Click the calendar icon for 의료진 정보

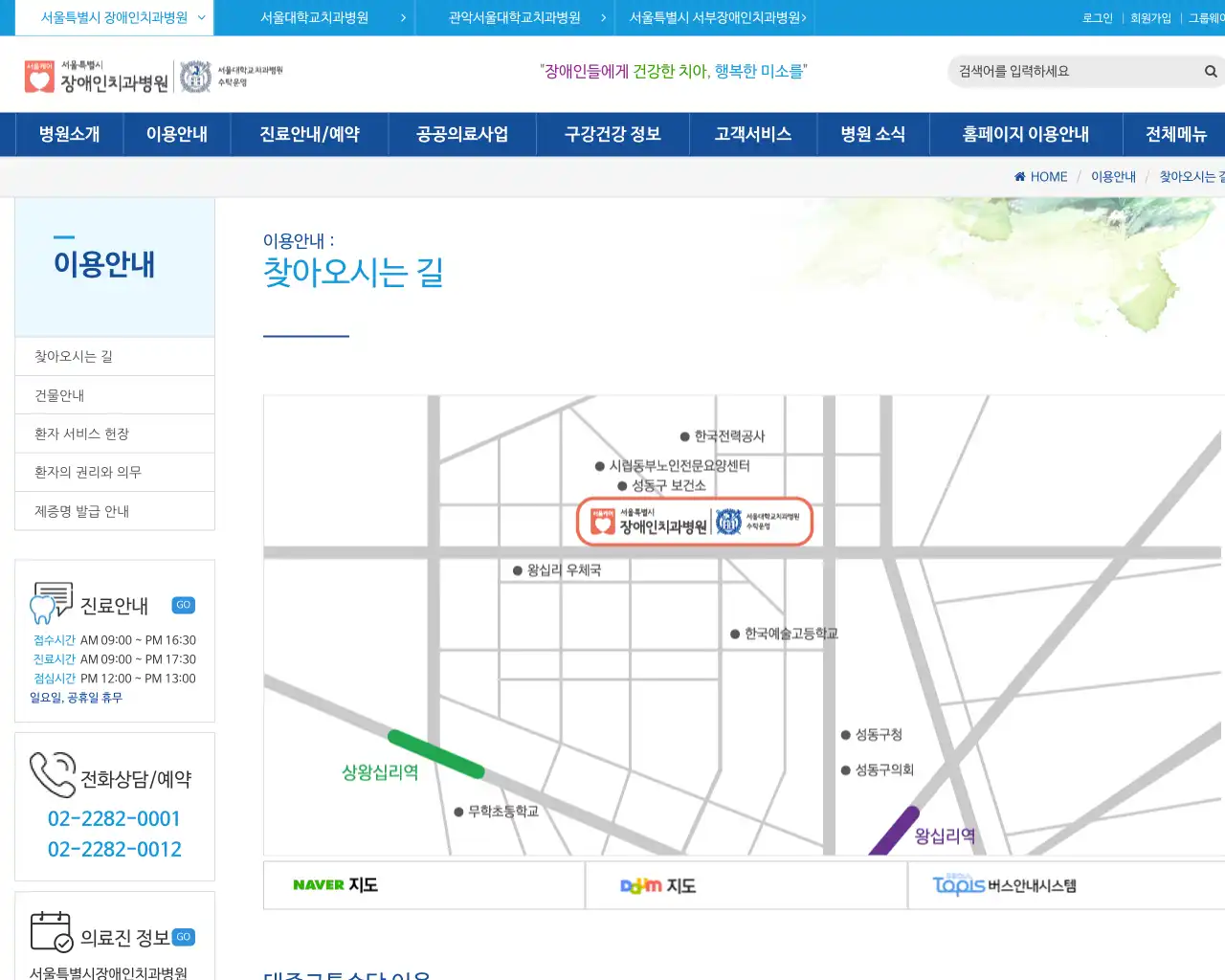(52, 931)
